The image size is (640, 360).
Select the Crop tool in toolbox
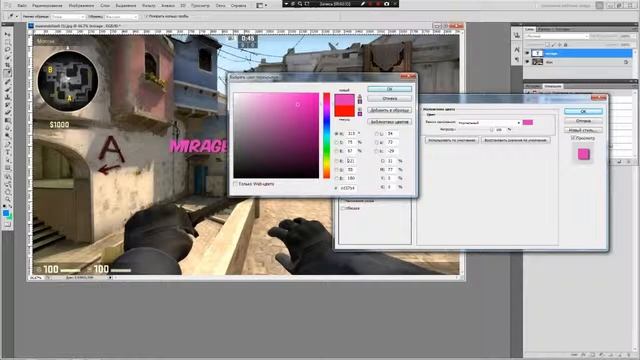(x=7, y=66)
